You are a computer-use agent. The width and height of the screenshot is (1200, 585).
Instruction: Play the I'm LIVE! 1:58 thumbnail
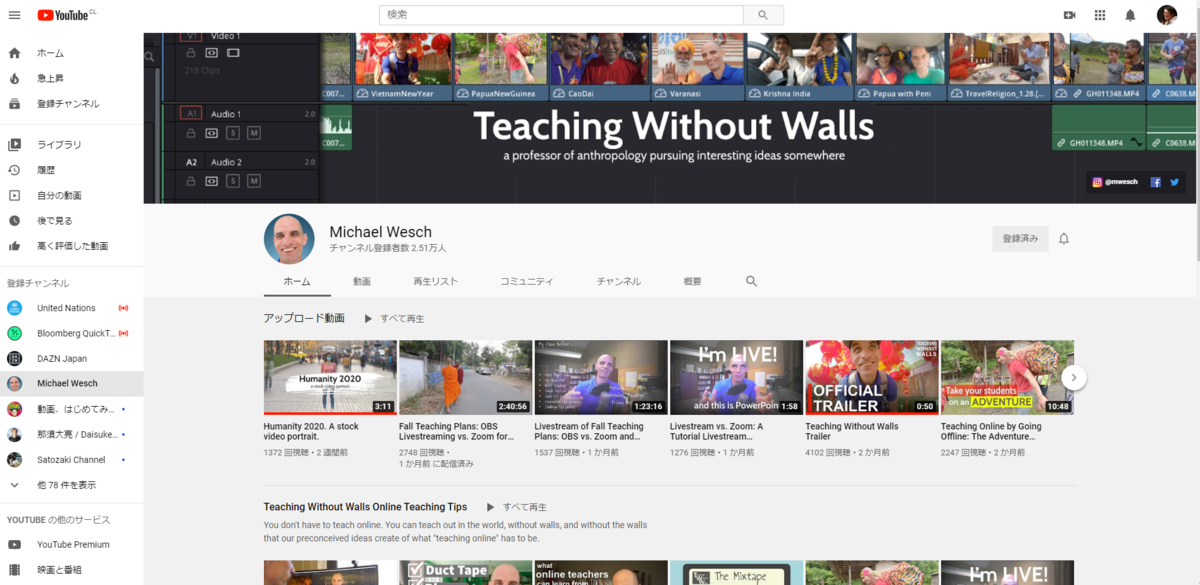pyautogui.click(x=736, y=378)
